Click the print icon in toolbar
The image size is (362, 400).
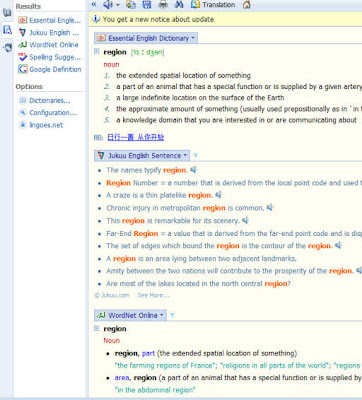point(163,5)
